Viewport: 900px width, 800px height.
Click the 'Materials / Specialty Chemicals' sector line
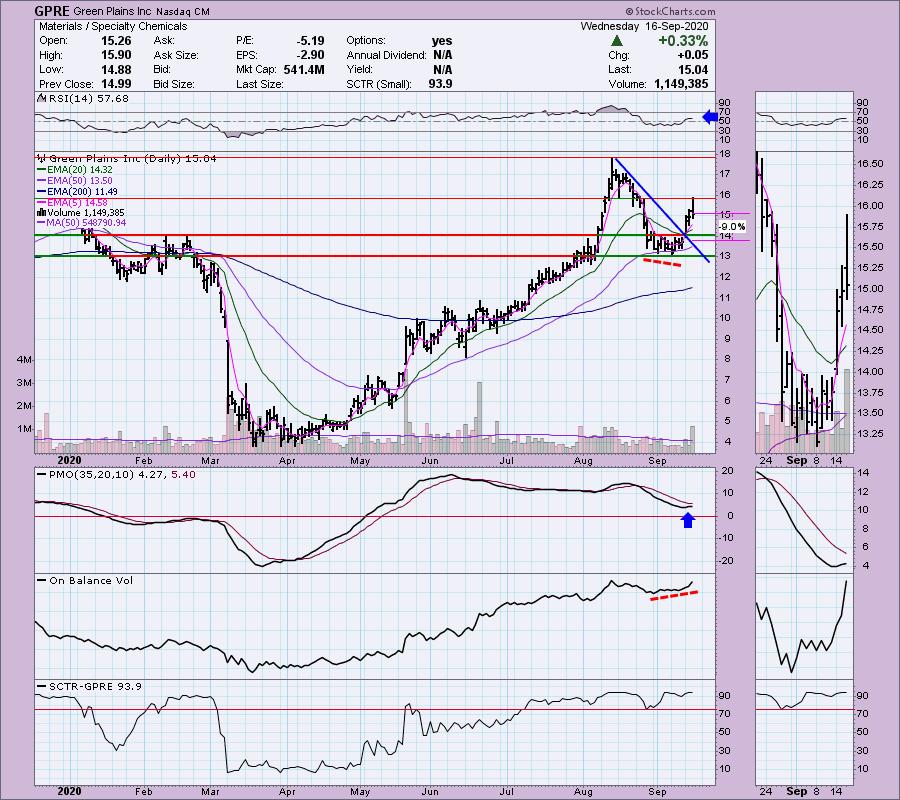click(113, 26)
